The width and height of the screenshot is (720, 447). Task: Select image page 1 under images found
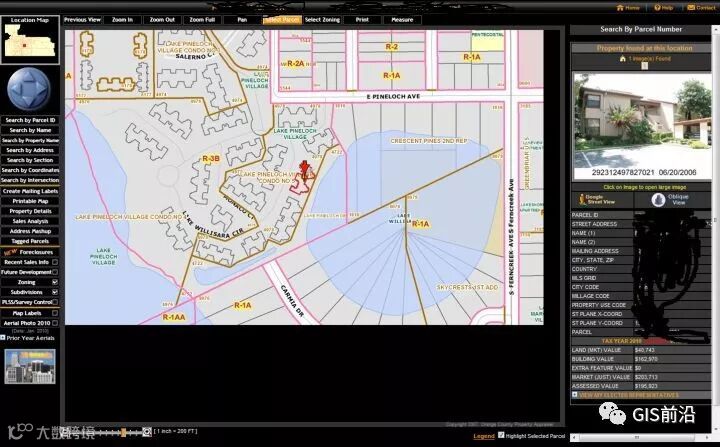tap(644, 66)
